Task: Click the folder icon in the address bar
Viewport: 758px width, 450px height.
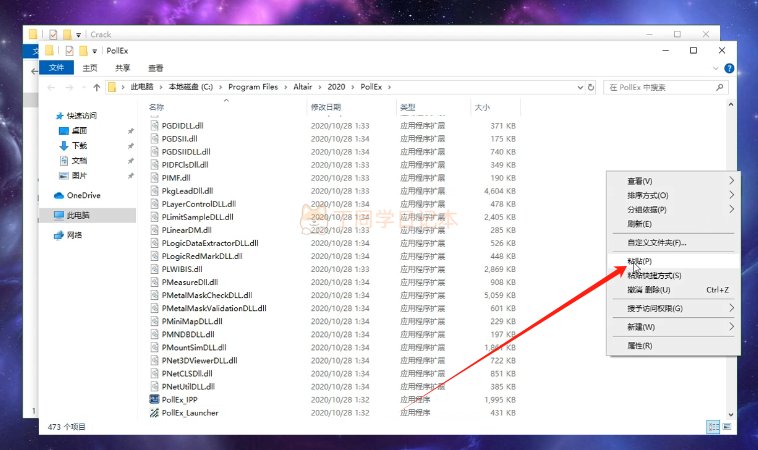Action: tap(112, 87)
